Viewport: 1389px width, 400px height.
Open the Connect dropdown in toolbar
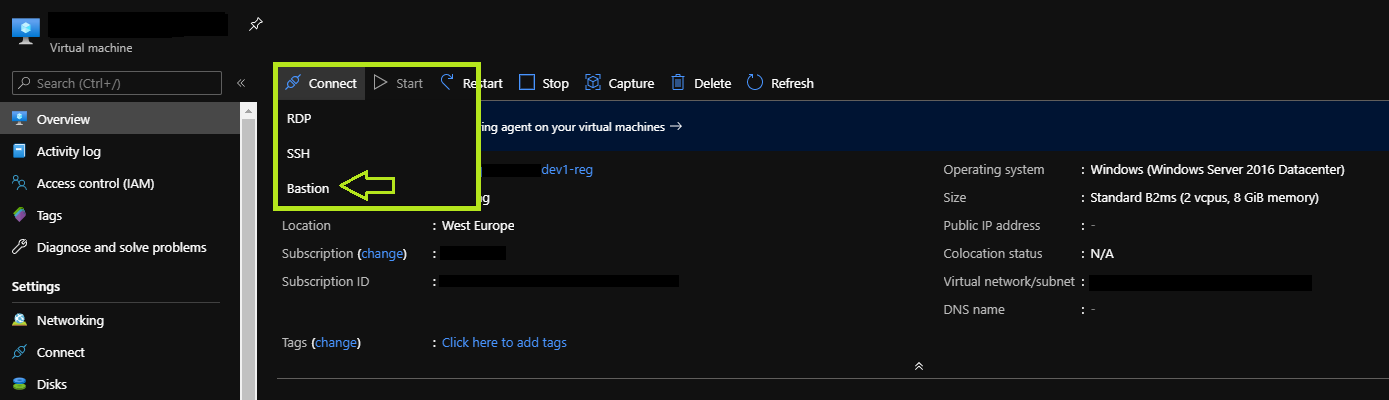(x=321, y=83)
